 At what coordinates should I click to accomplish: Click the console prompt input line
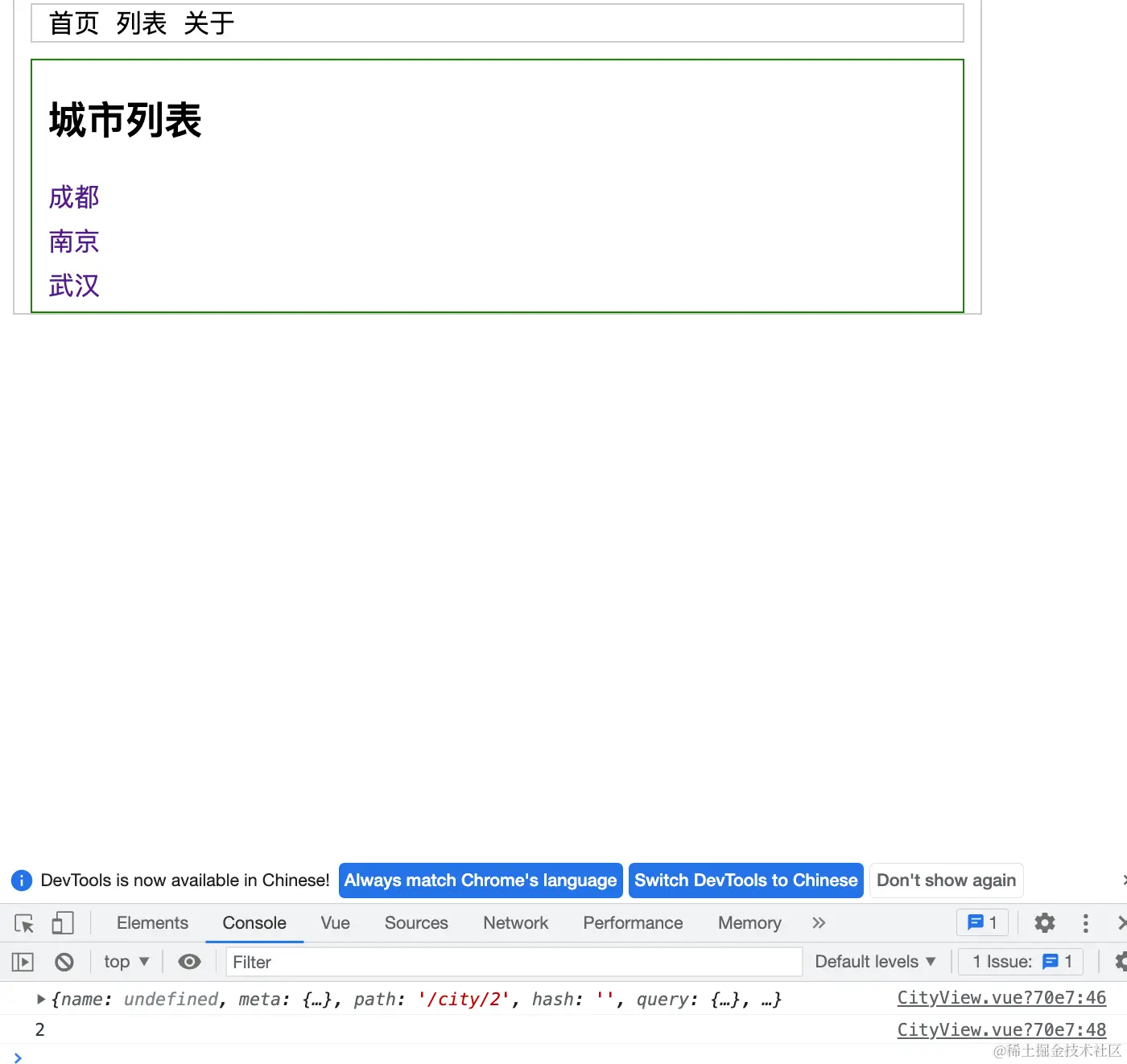pyautogui.click(x=563, y=1058)
